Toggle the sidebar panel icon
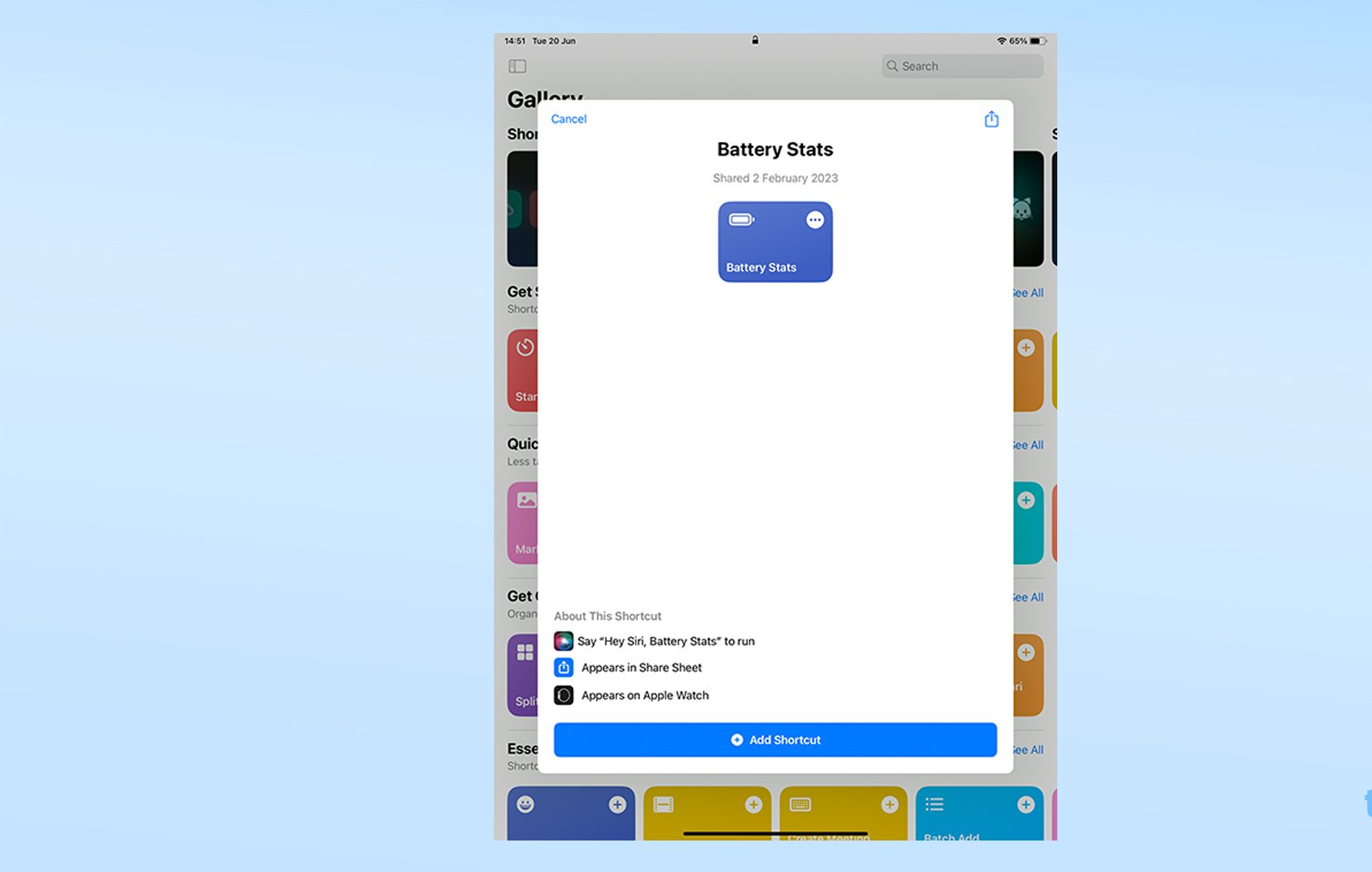Screen dimensions: 1372x872 coord(517,66)
